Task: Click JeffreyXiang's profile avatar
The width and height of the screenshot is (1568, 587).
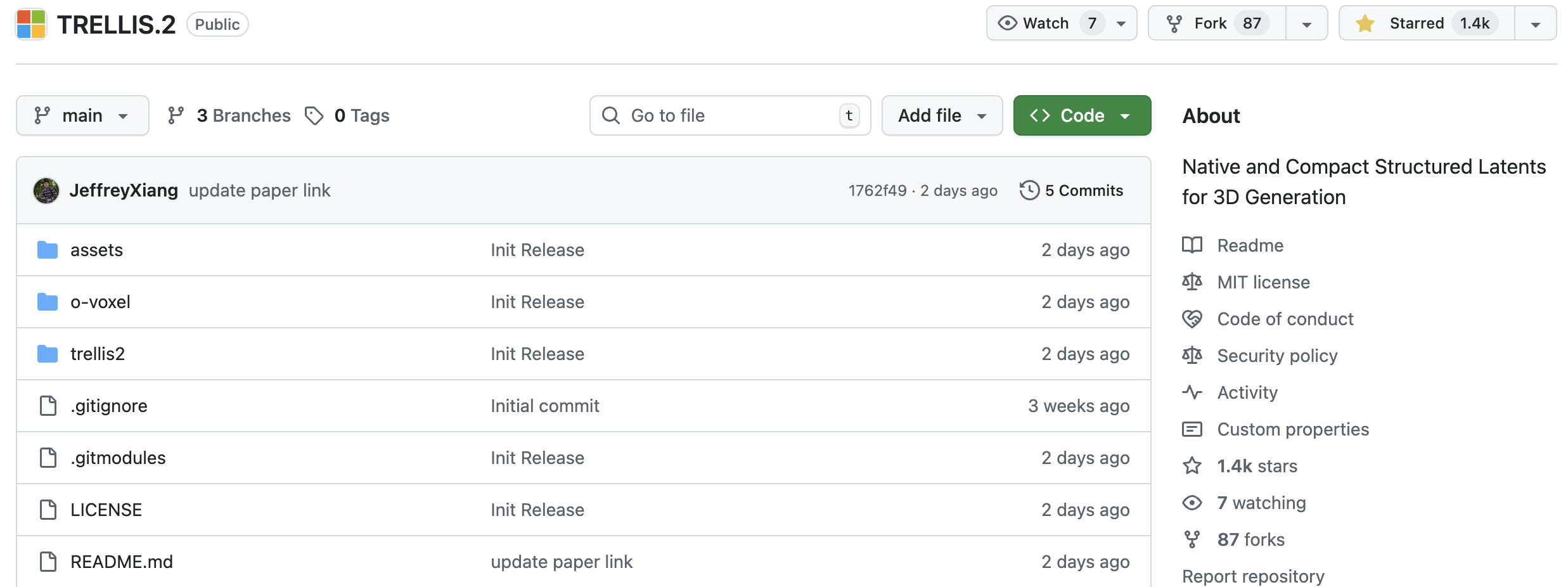Action: [x=46, y=191]
